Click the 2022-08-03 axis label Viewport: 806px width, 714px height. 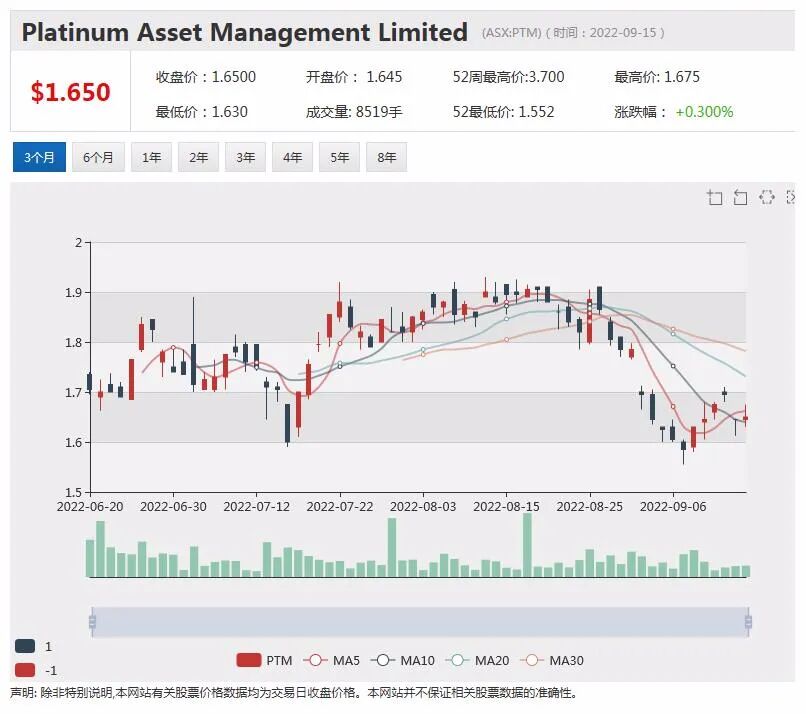(423, 507)
